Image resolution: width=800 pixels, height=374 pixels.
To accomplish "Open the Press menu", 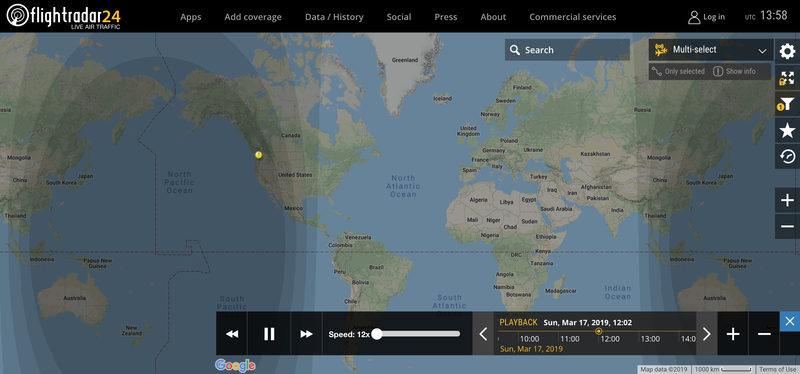I will click(446, 17).
